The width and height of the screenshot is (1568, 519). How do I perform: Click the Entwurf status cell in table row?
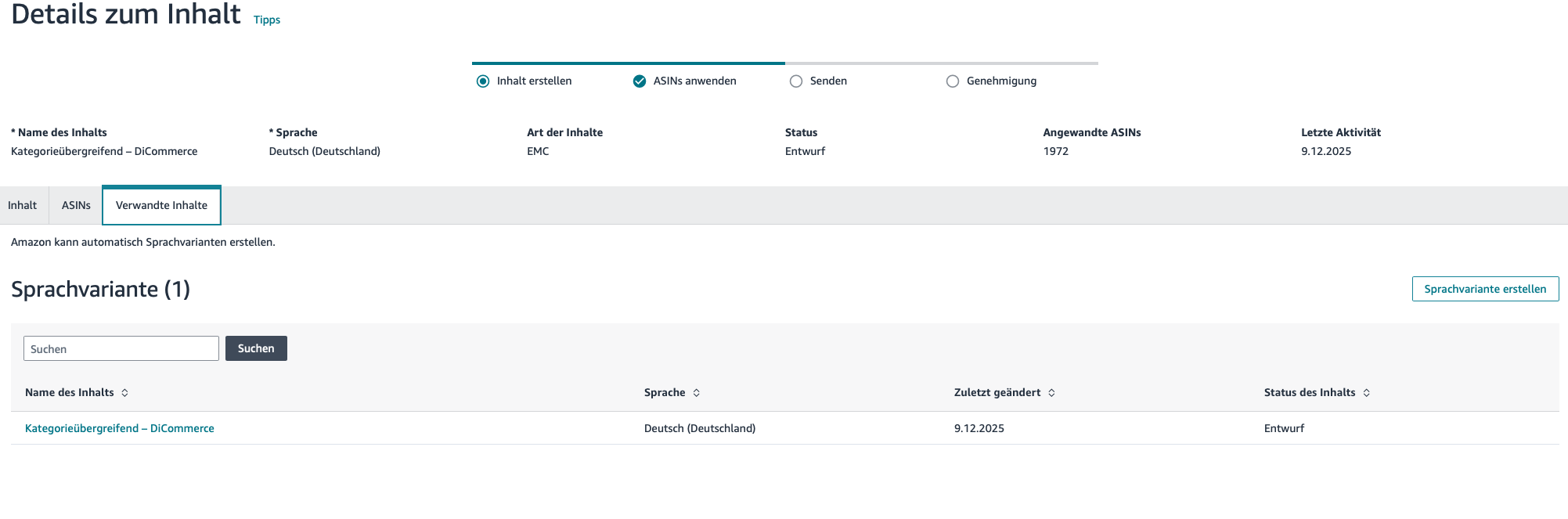click(x=1284, y=429)
